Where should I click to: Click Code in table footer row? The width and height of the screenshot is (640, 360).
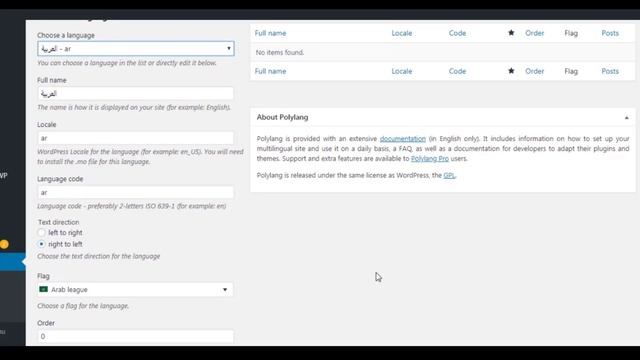coord(457,71)
